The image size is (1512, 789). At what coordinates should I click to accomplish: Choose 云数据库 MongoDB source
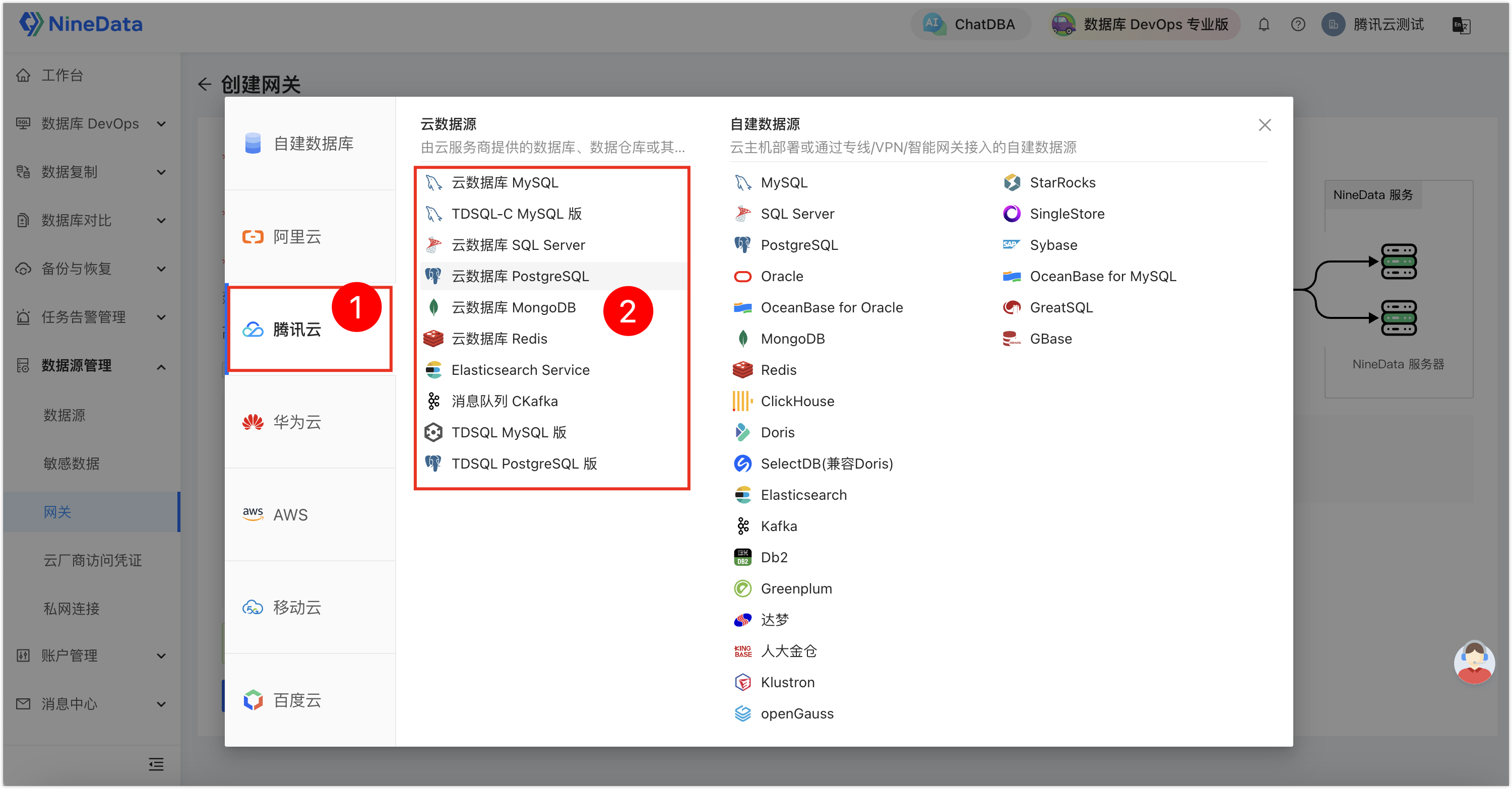pos(553,307)
